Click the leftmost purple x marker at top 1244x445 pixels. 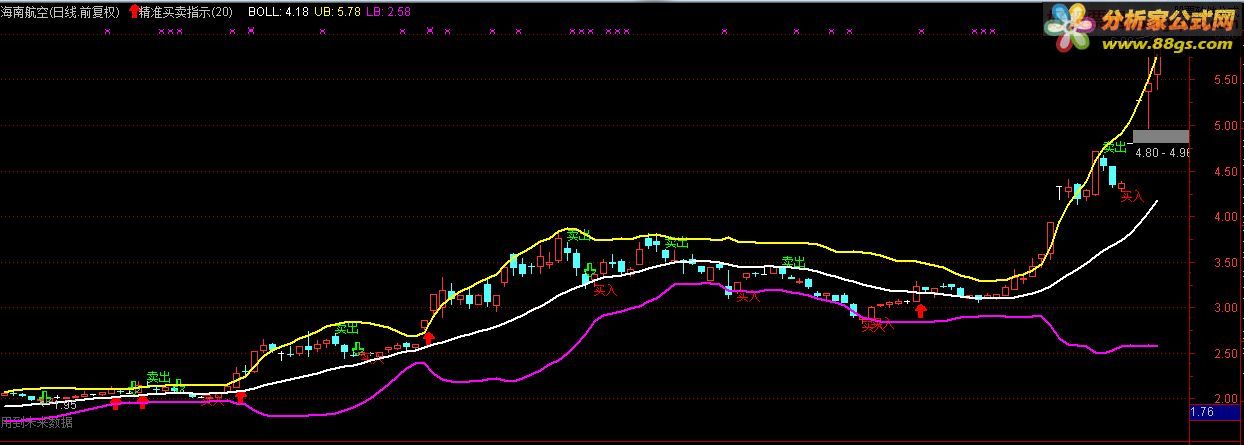click(x=108, y=31)
